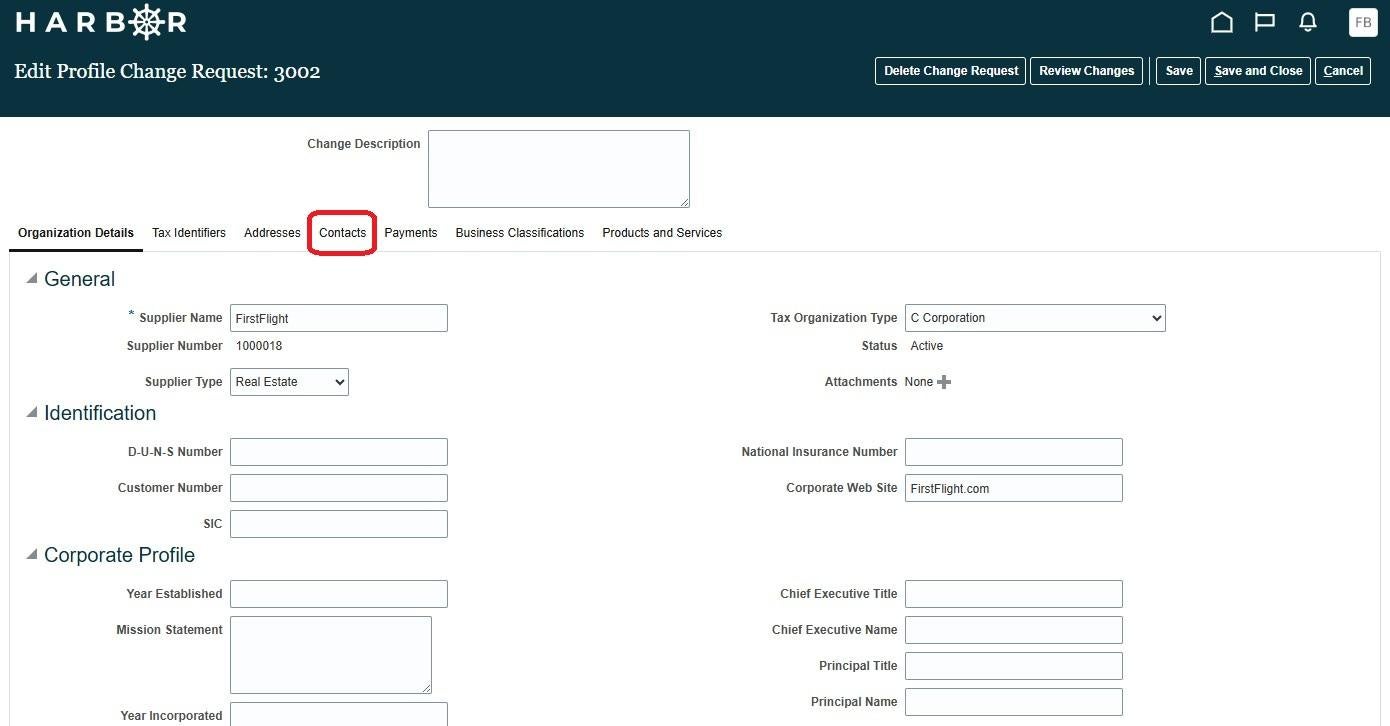The image size is (1390, 726).
Task: Click the Year Incorporated field
Action: (339, 714)
